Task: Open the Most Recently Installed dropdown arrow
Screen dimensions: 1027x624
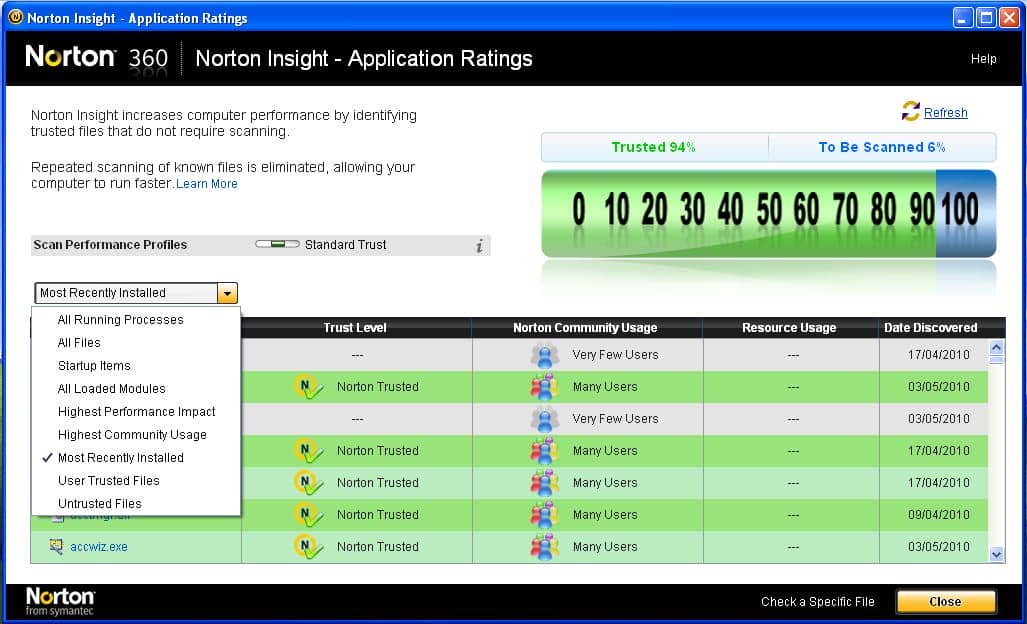Action: coord(227,293)
